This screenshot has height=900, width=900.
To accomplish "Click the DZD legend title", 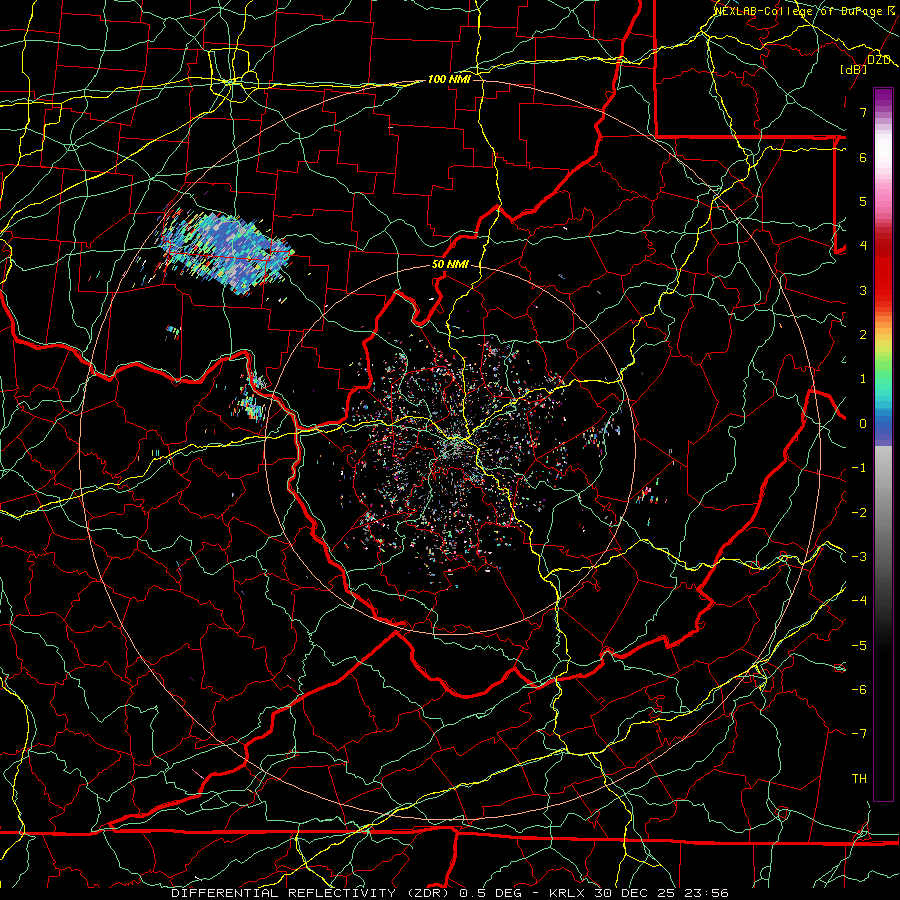I will (878, 60).
